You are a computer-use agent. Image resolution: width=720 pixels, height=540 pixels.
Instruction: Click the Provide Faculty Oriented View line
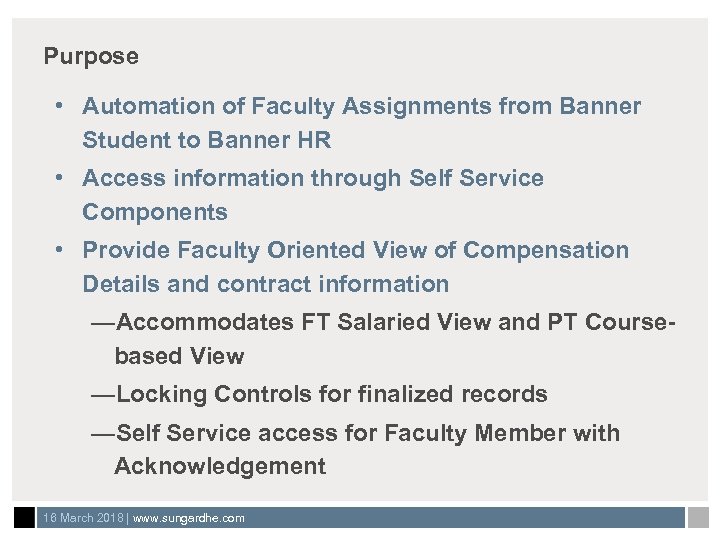pos(355,250)
